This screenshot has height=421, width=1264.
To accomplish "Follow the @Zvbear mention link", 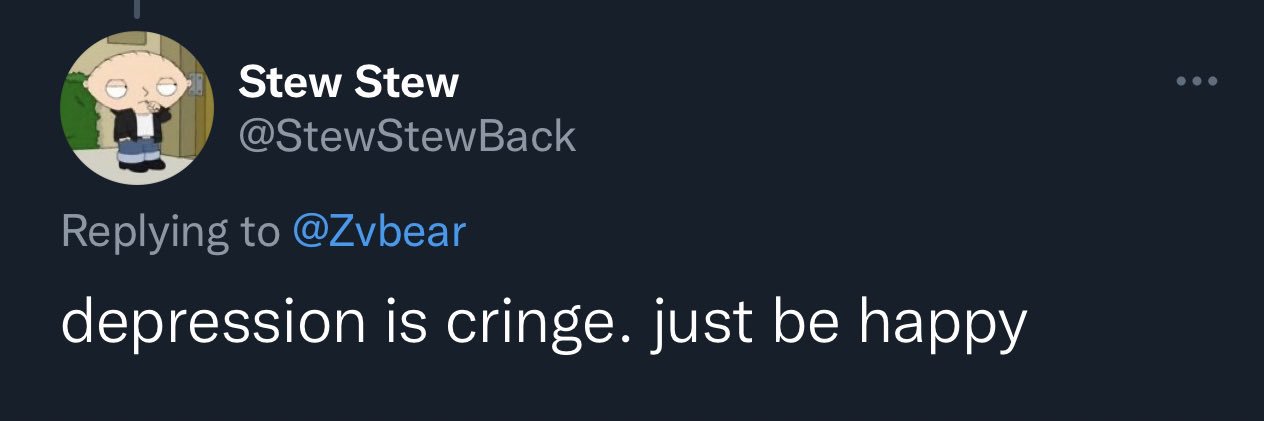I will [379, 232].
